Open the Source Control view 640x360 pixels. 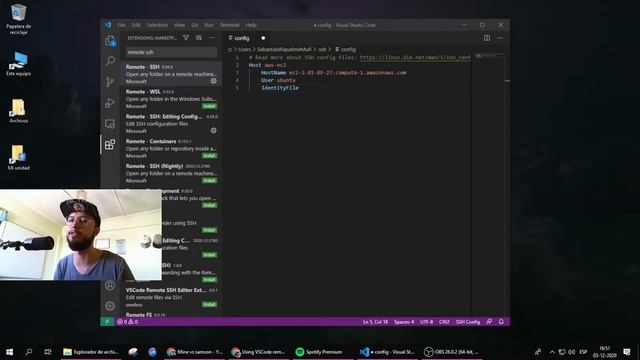[x=110, y=82]
